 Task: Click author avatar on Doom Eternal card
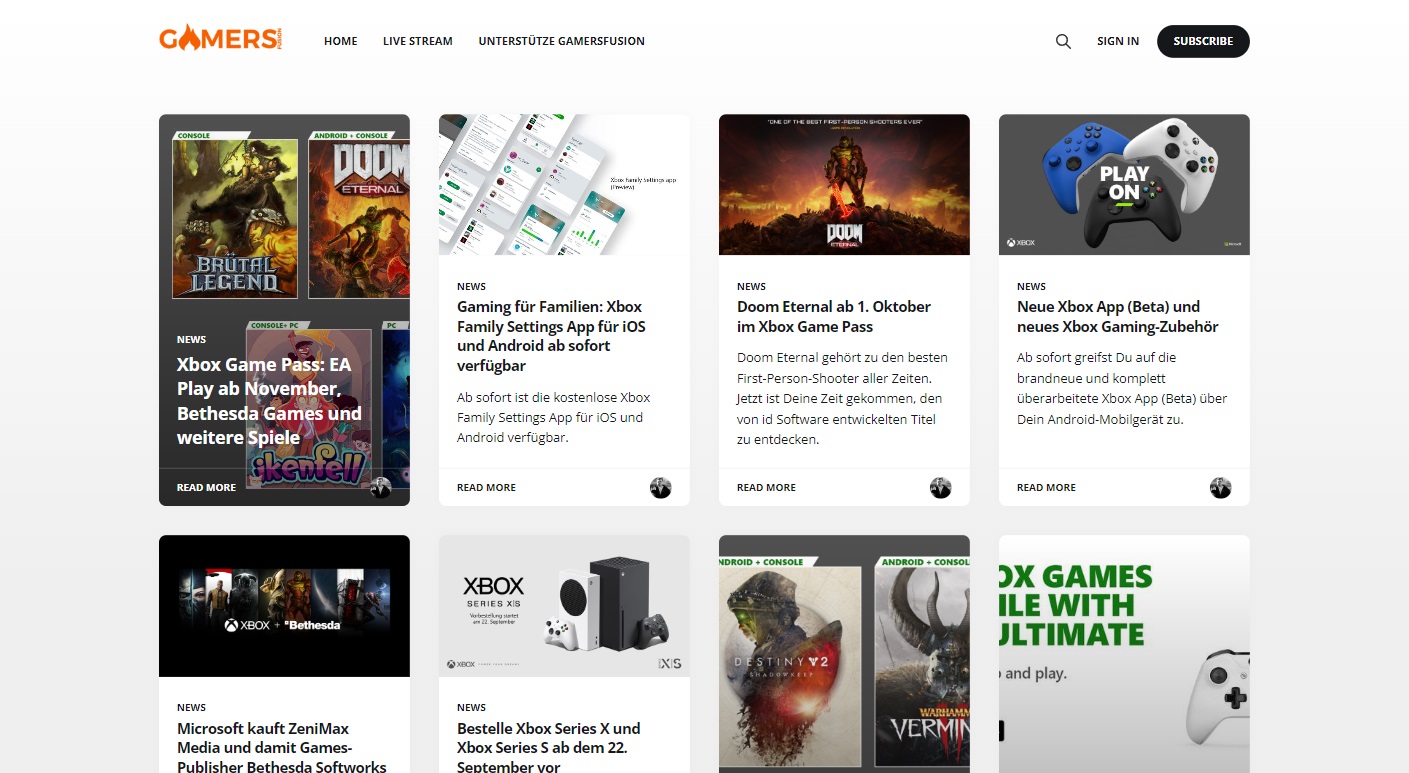point(940,488)
